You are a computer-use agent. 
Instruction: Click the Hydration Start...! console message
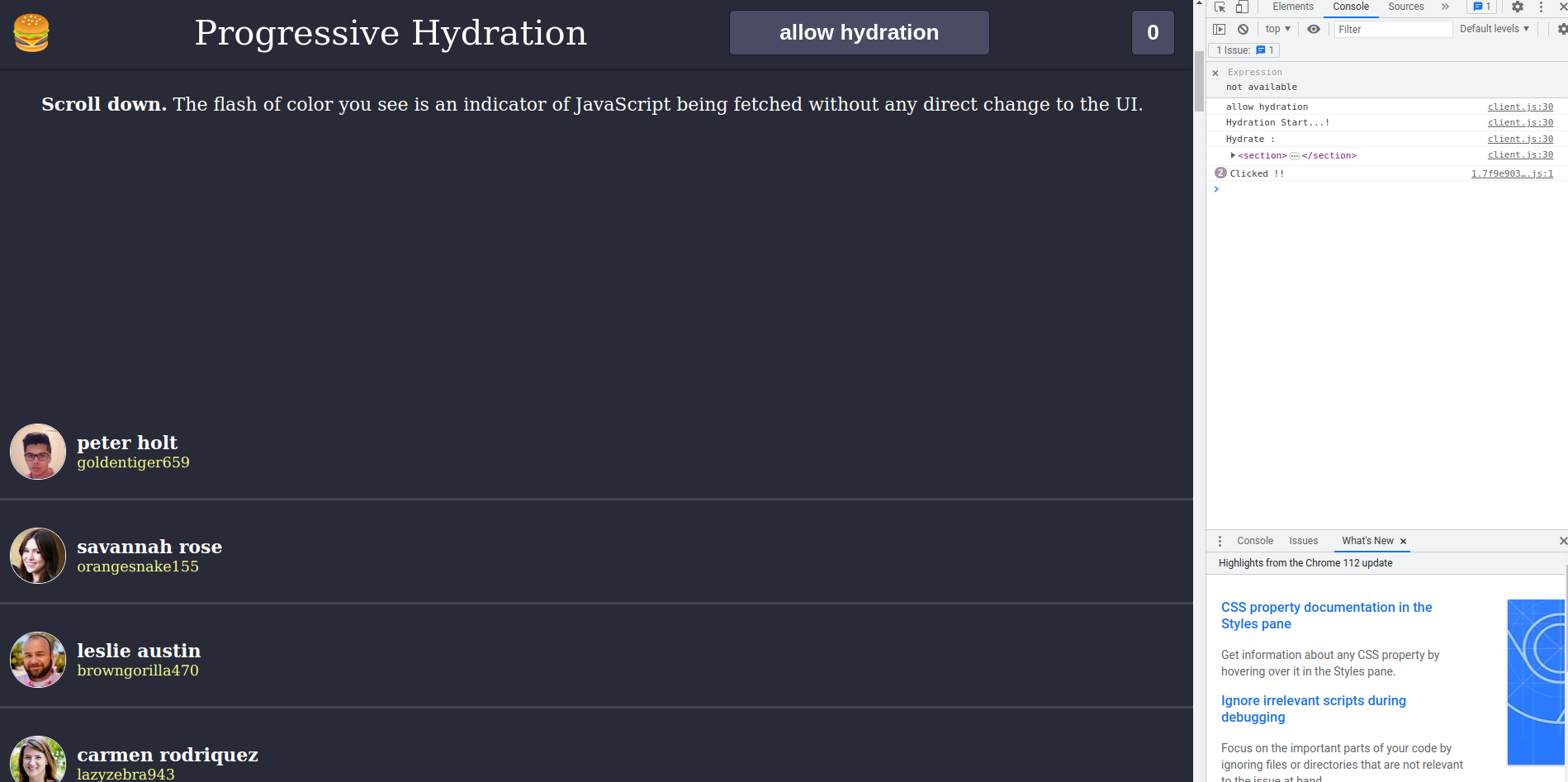click(x=1277, y=122)
